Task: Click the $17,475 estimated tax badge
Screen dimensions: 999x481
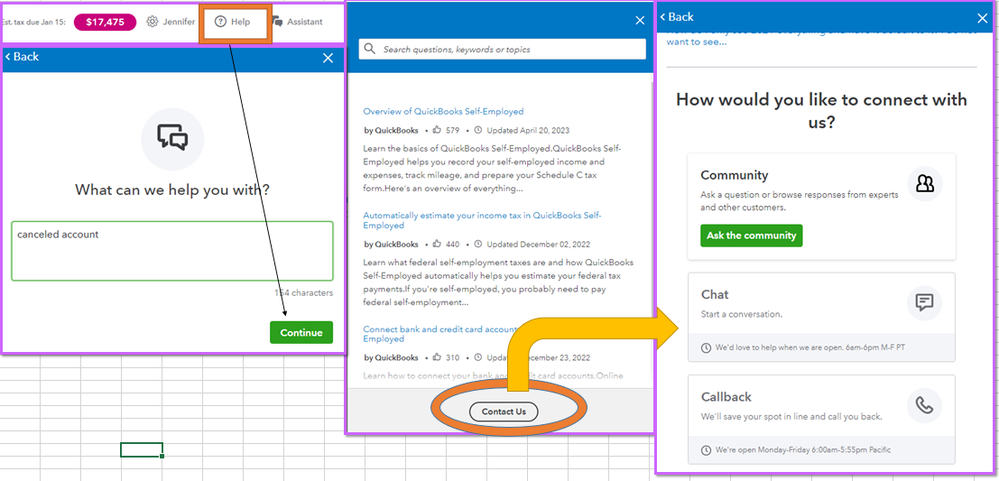Action: tap(105, 22)
